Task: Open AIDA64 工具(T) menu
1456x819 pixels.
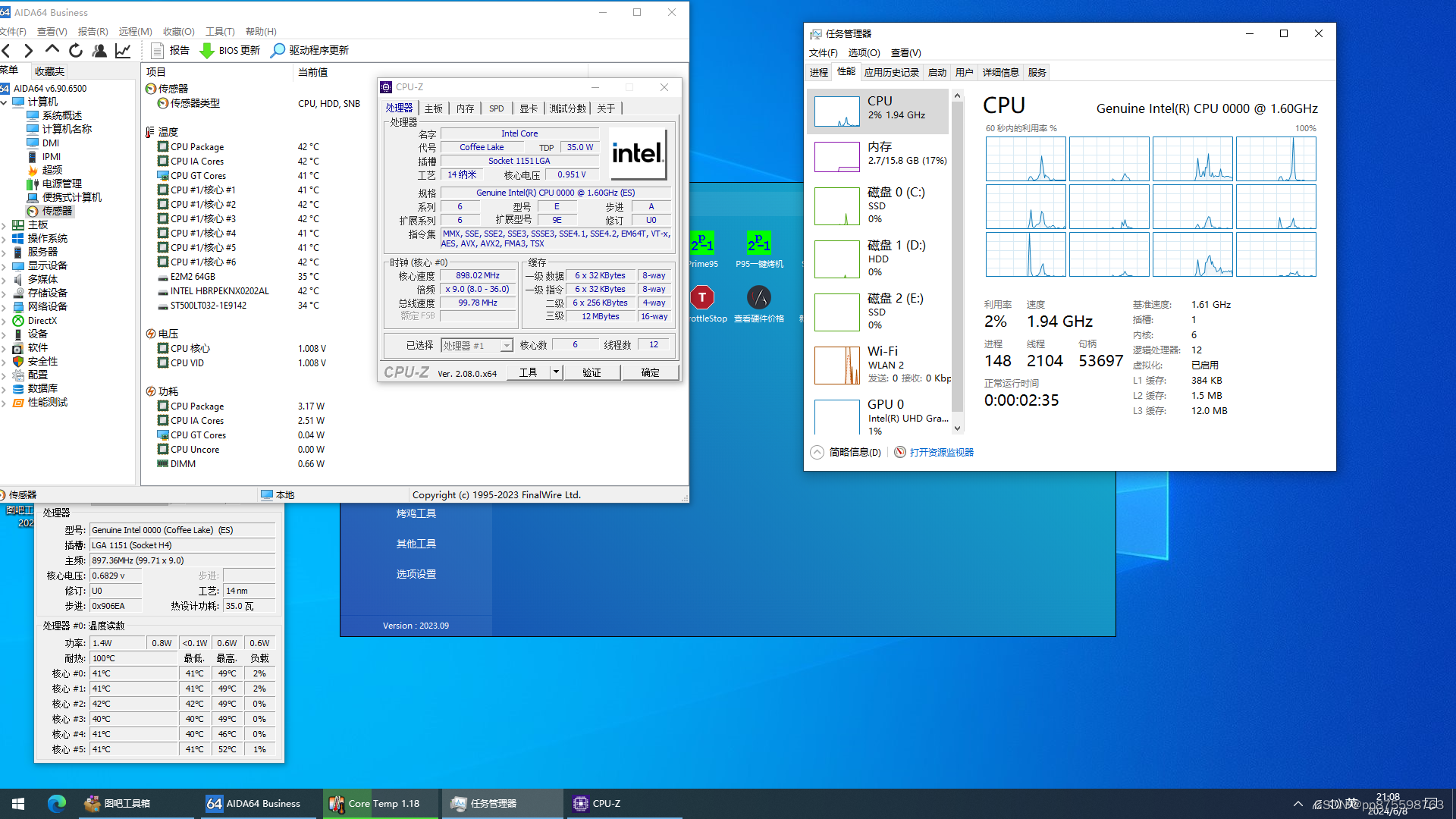Action: click(220, 32)
